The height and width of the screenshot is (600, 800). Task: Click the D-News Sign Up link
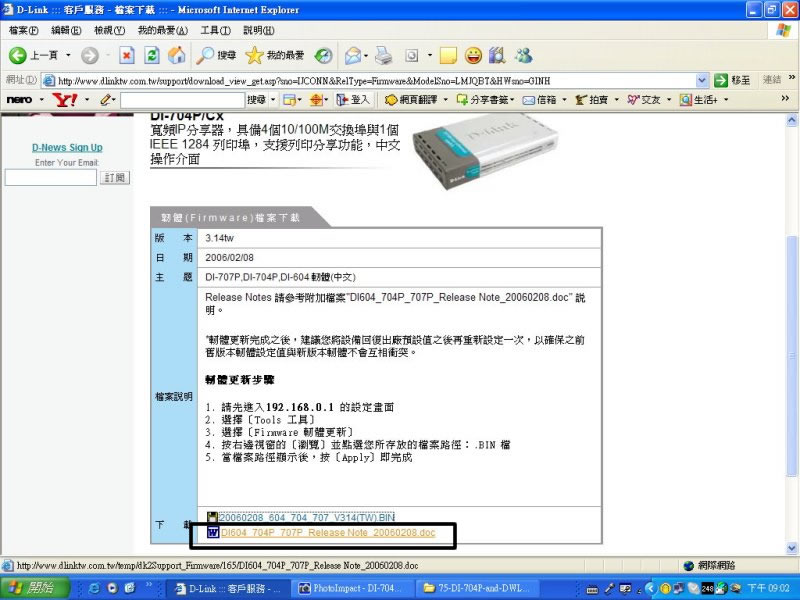67,147
